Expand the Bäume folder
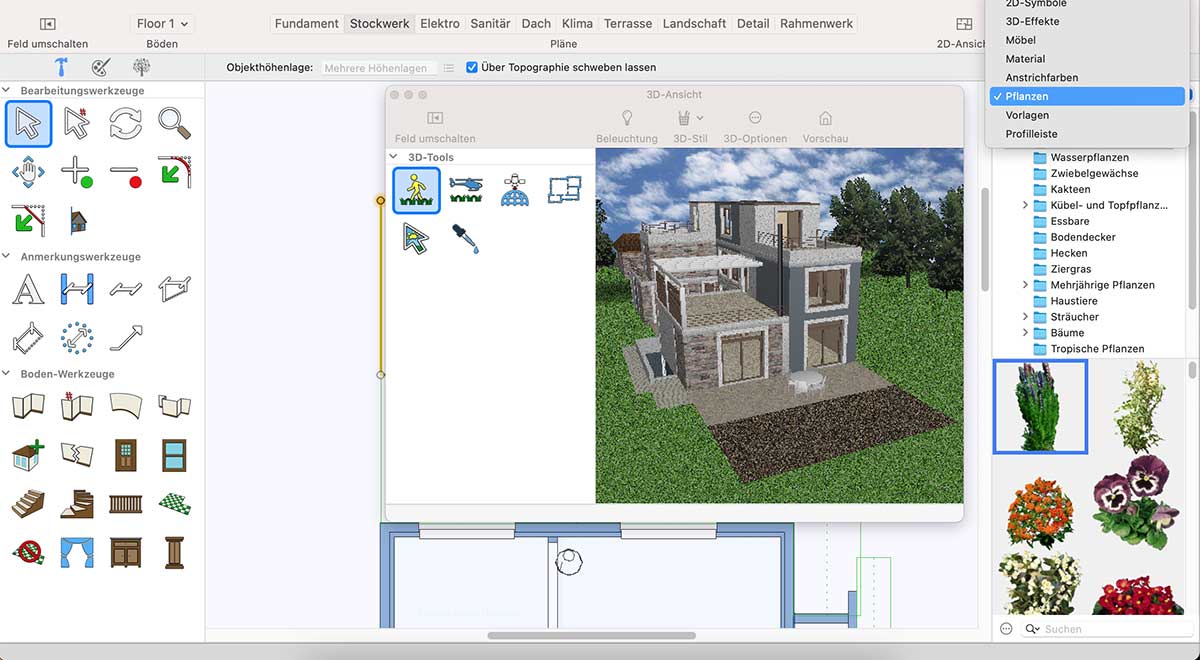The image size is (1200, 660). [1025, 333]
